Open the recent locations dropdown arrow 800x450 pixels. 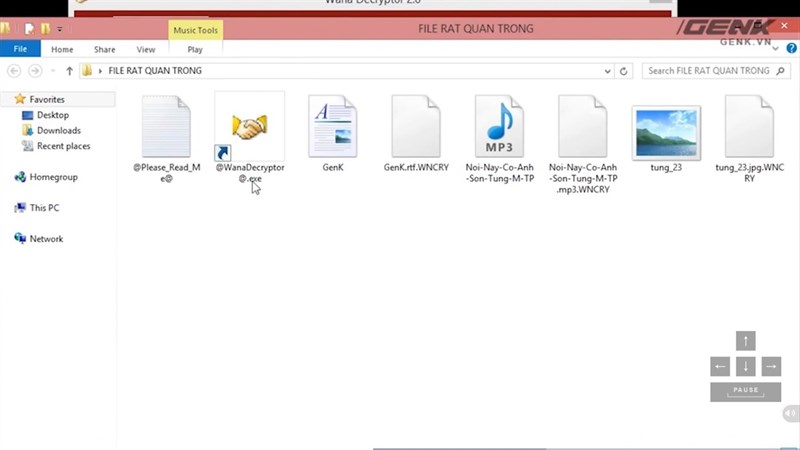pos(53,71)
